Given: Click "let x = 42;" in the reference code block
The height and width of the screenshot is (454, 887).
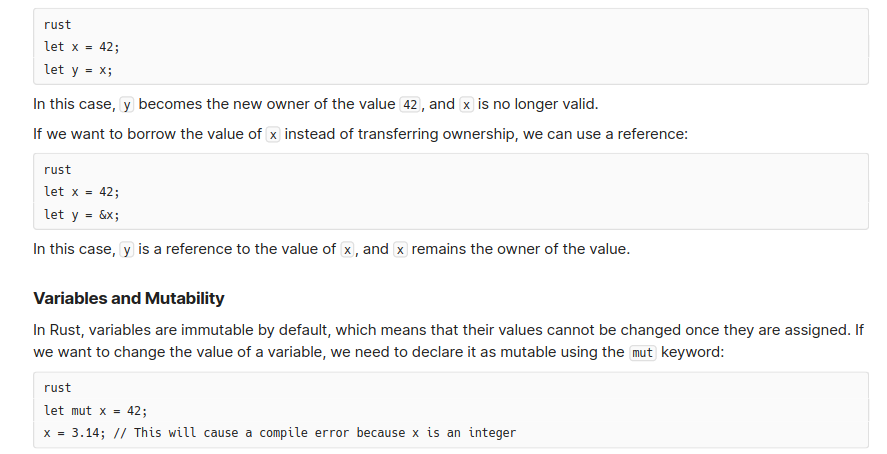Looking at the screenshot, I should point(81,192).
